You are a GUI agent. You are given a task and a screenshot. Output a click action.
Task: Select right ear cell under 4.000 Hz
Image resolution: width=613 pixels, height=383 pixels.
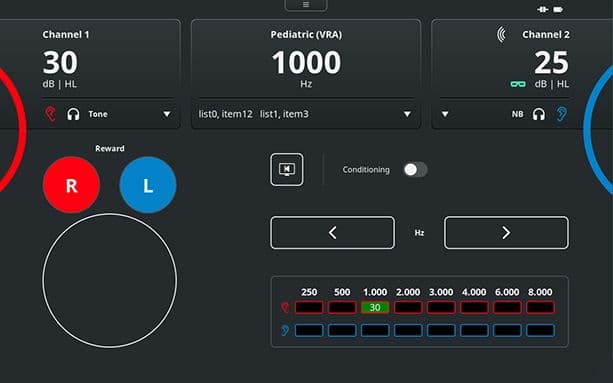coord(474,307)
